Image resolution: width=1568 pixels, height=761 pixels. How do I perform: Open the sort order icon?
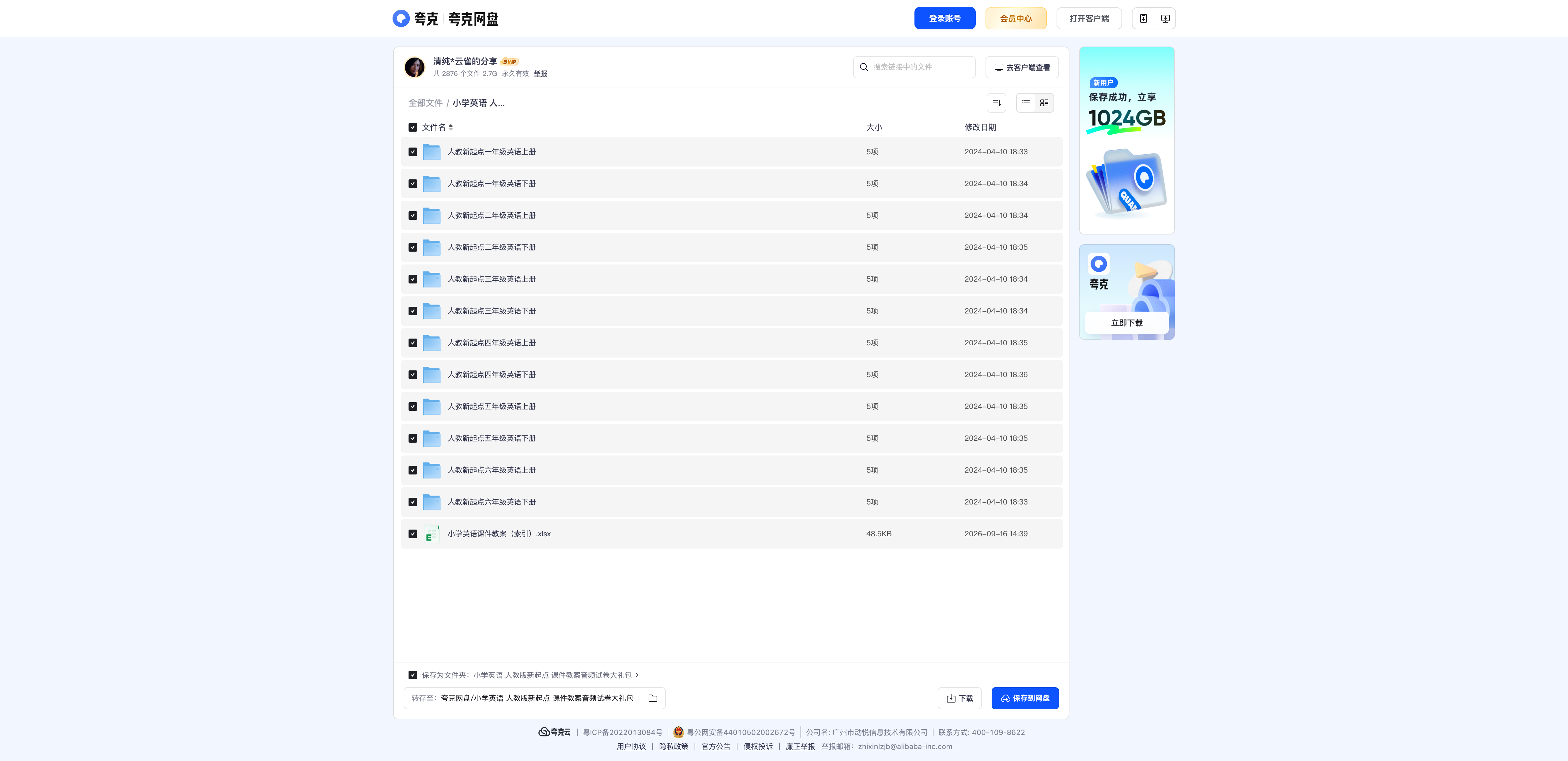coord(997,103)
